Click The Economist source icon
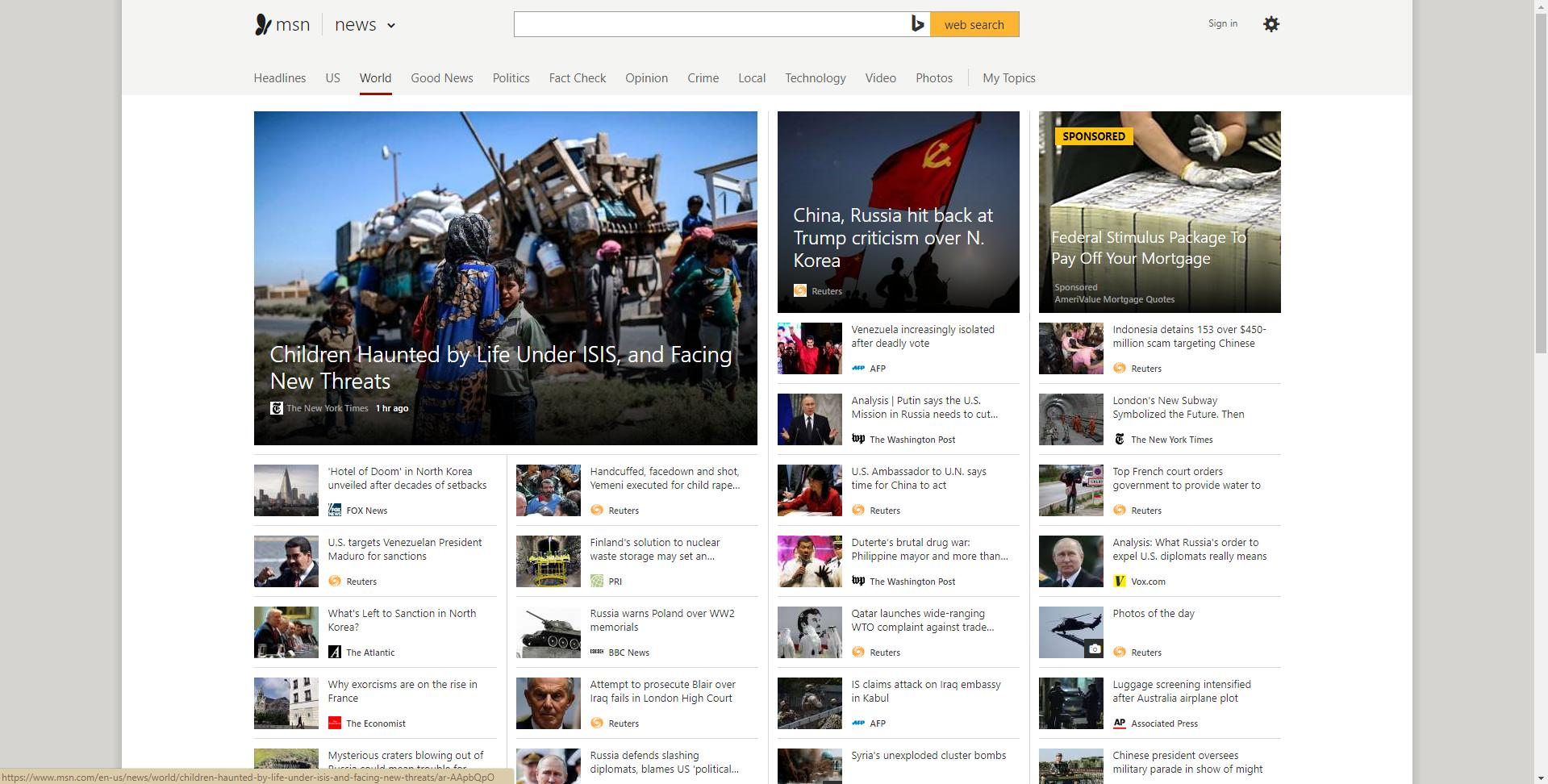 coord(335,723)
